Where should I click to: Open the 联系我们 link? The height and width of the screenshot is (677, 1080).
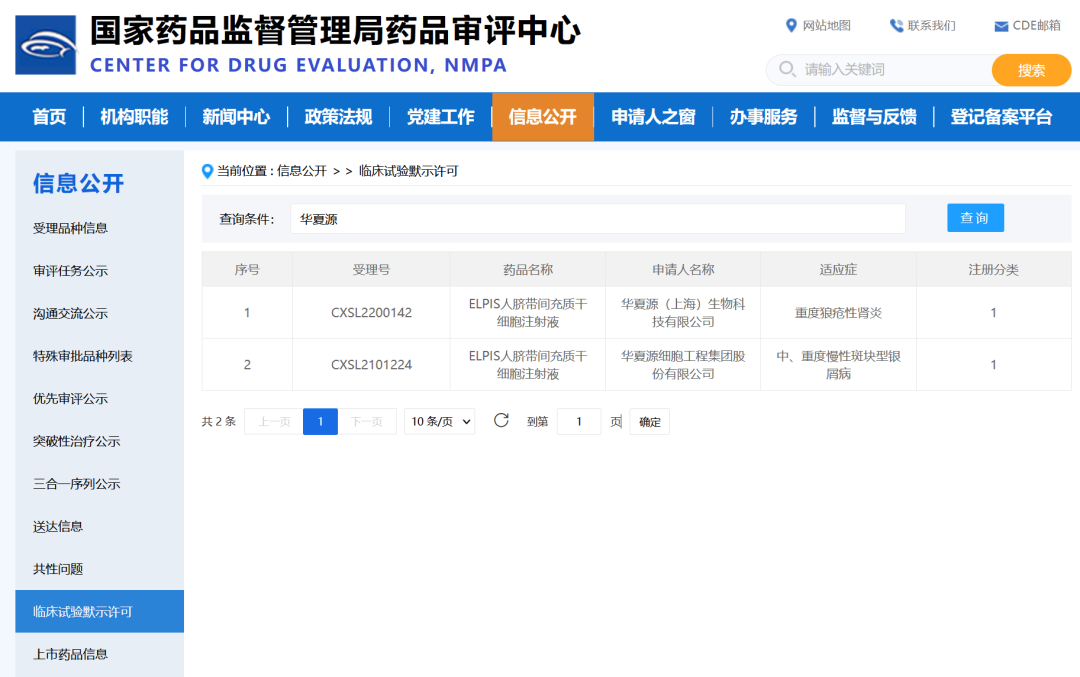tap(931, 26)
